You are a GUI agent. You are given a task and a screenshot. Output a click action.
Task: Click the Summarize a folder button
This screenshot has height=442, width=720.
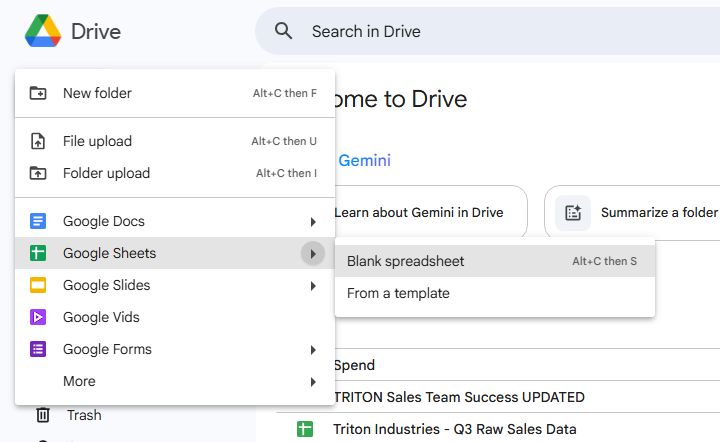[x=640, y=212]
